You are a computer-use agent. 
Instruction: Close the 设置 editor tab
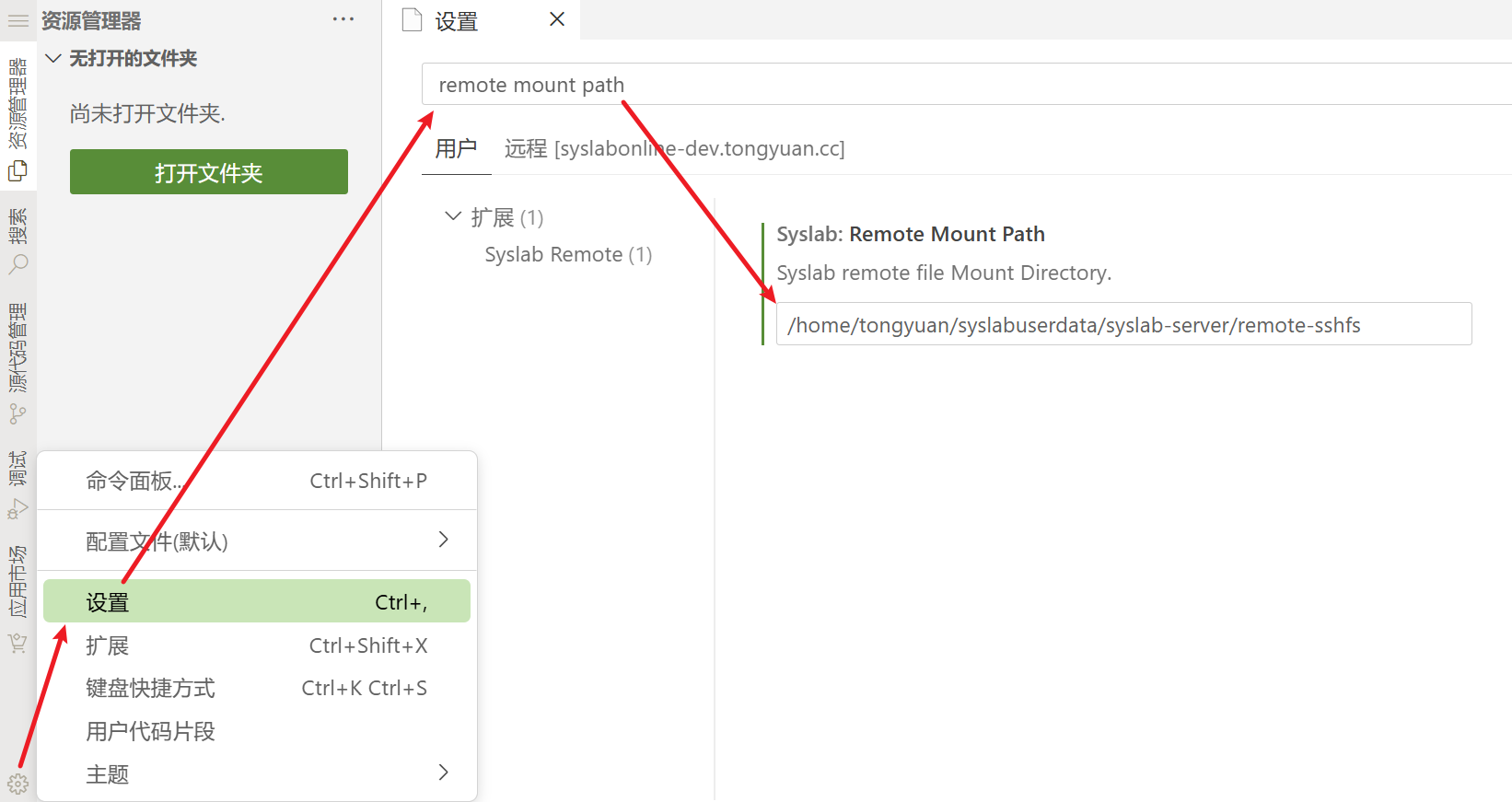click(x=557, y=19)
